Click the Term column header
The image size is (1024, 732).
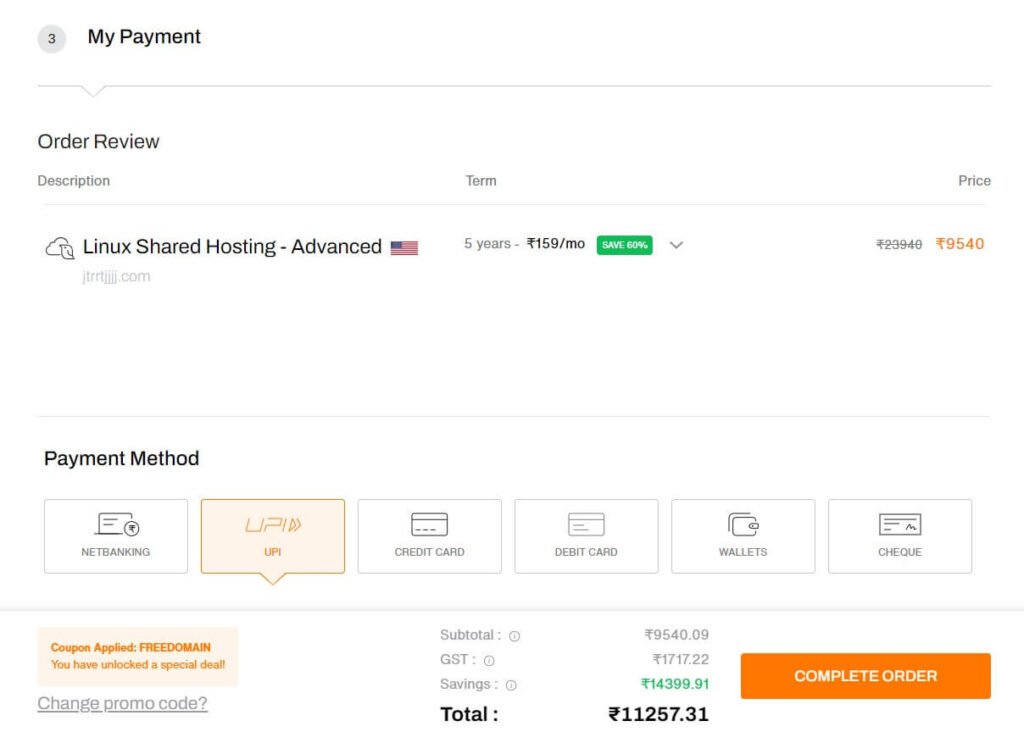tap(481, 181)
